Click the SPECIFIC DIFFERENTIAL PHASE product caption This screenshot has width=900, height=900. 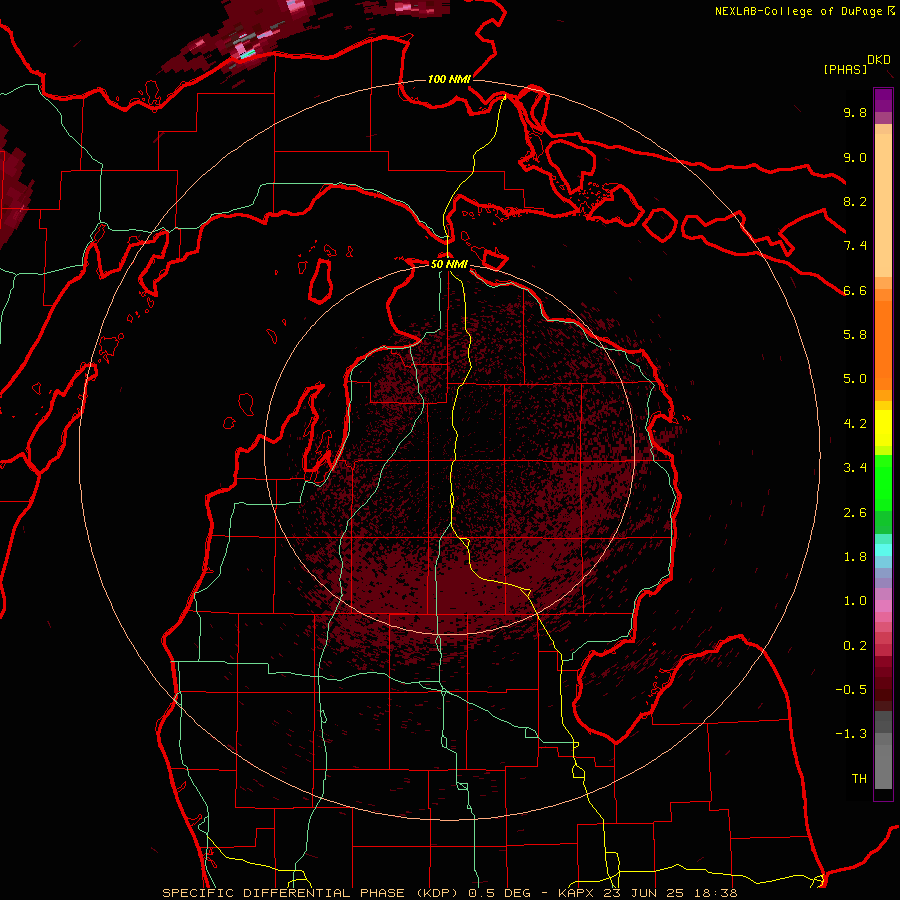[313, 893]
